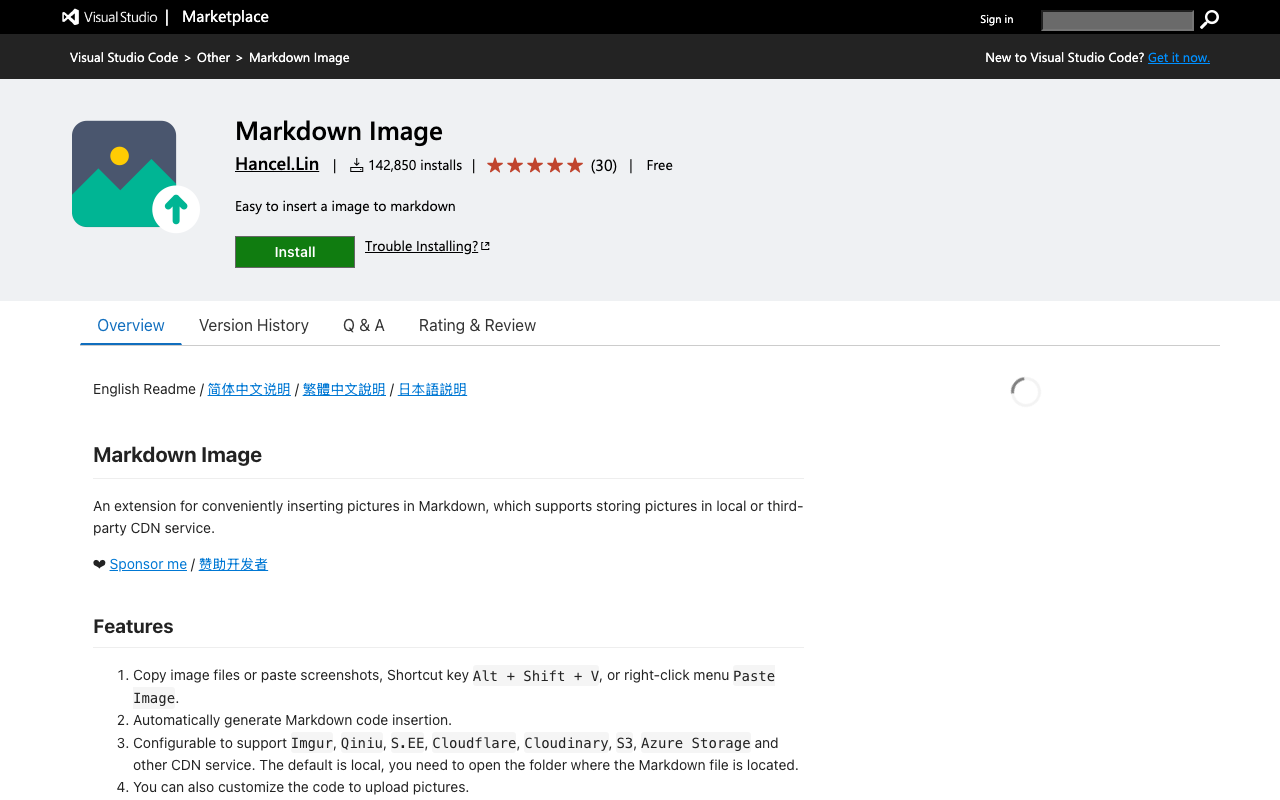1280x800 pixels.
Task: Switch to Version History tab
Action: pos(254,325)
